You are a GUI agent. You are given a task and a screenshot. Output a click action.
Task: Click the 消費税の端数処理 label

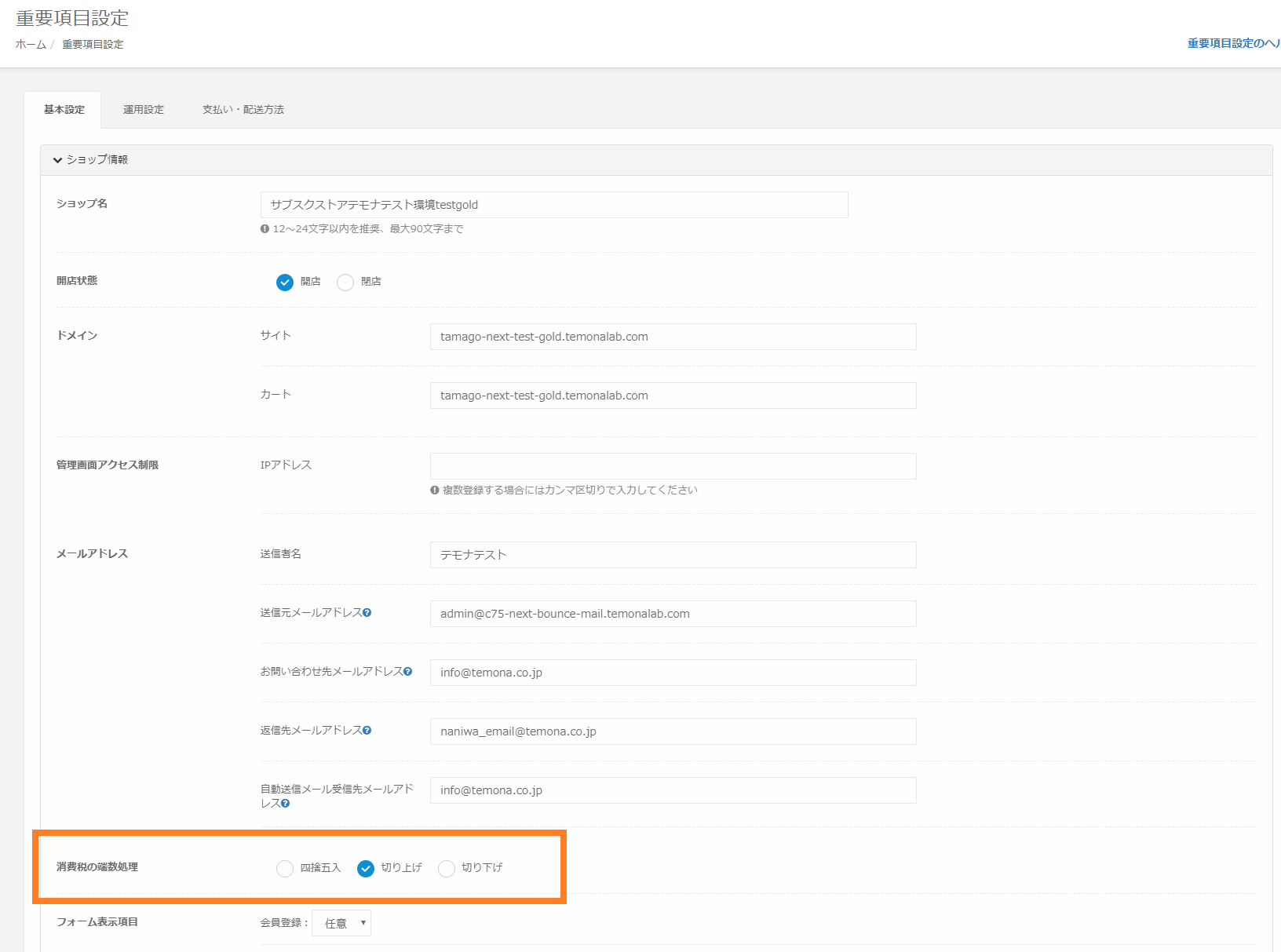[97, 867]
